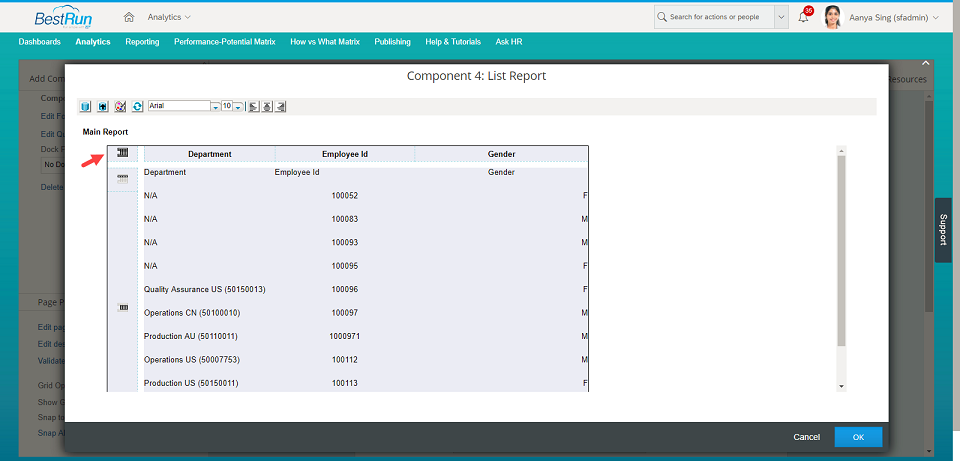
Task: Click the search magnifier icon
Action: click(x=662, y=17)
